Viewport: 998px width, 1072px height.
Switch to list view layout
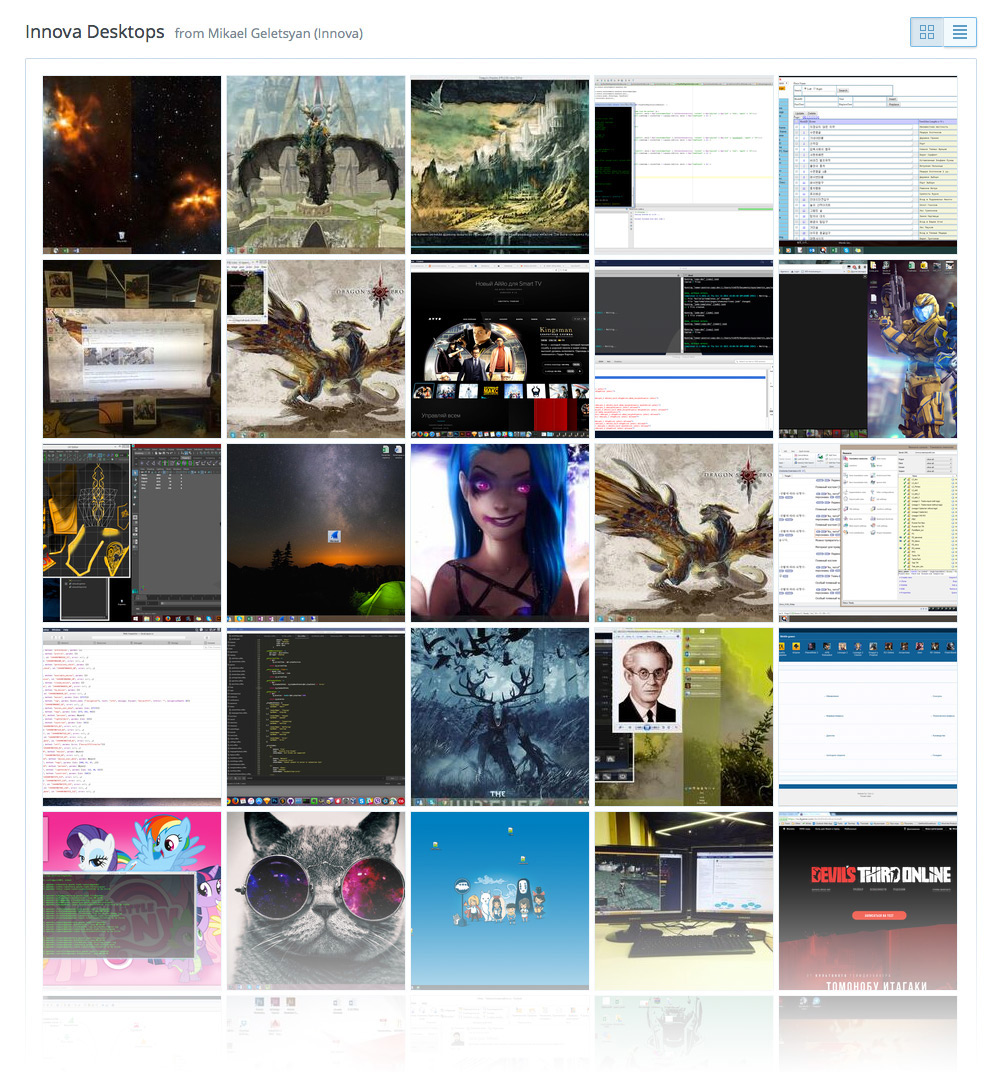pyautogui.click(x=960, y=32)
